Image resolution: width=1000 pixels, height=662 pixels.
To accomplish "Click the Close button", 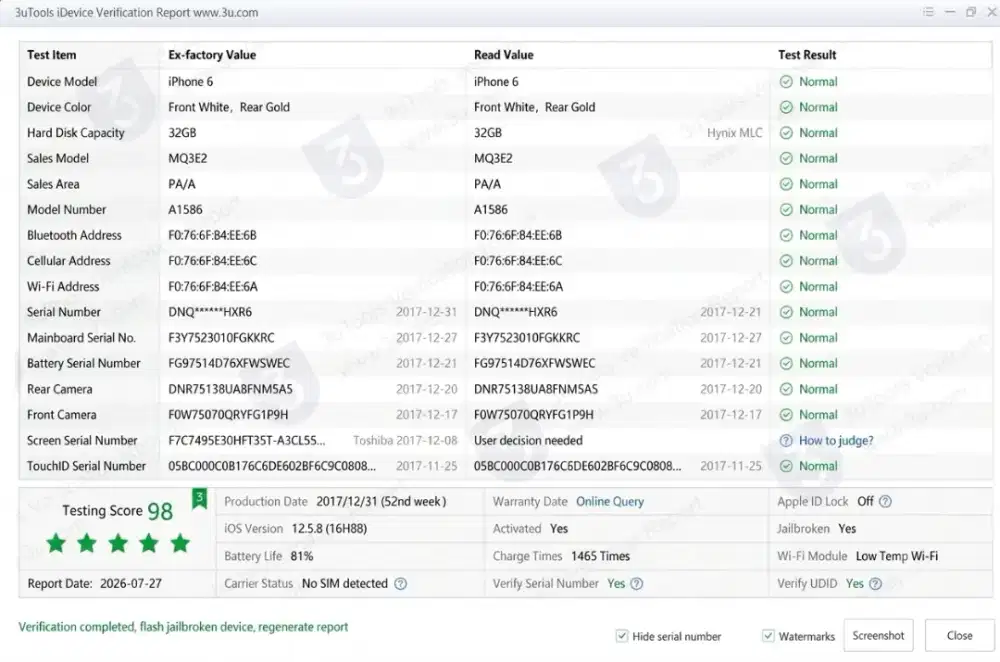I will (959, 635).
